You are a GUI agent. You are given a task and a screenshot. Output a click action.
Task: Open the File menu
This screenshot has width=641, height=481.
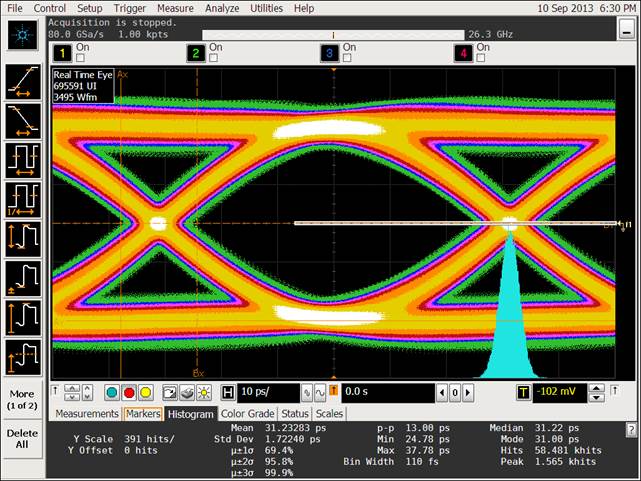[x=15, y=8]
